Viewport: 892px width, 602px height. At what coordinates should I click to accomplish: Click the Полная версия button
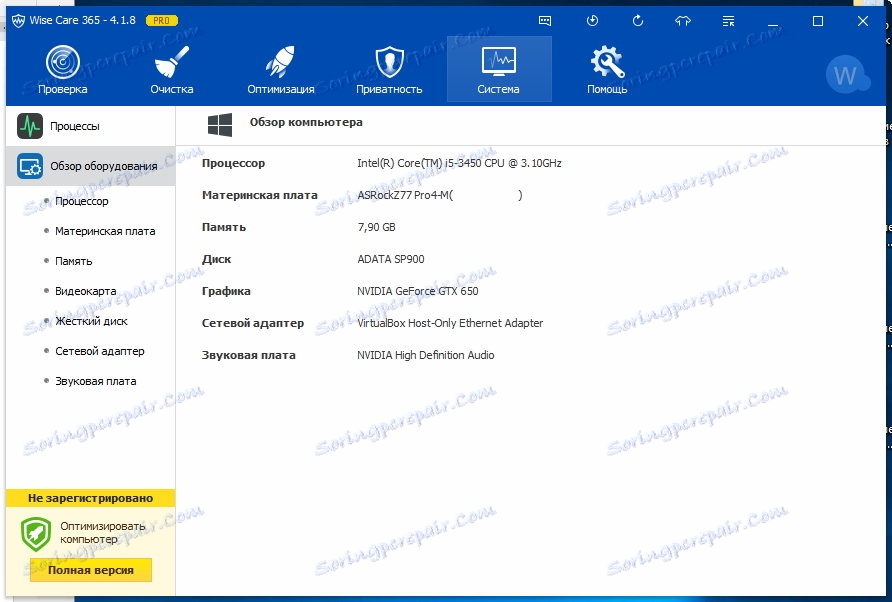(x=91, y=570)
